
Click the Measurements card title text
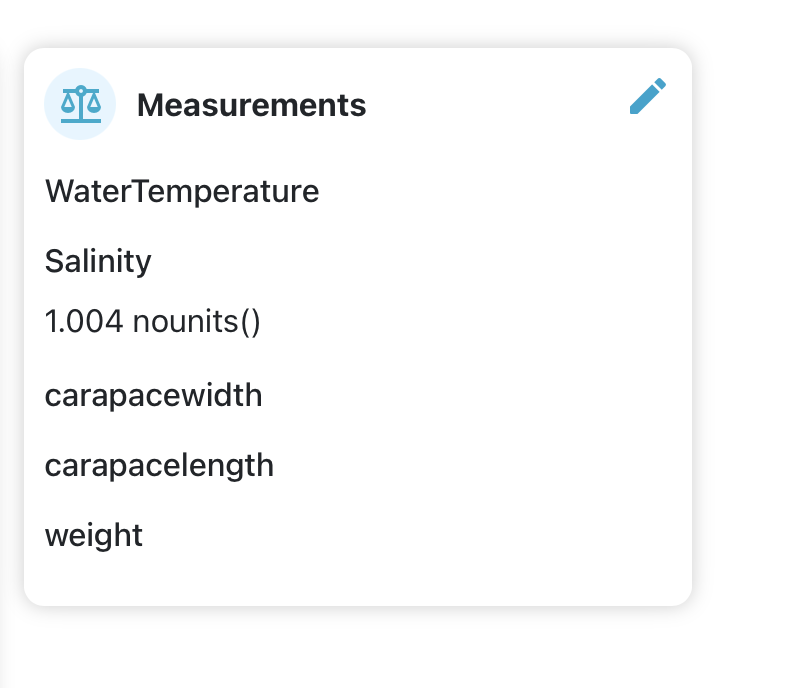[x=251, y=105]
